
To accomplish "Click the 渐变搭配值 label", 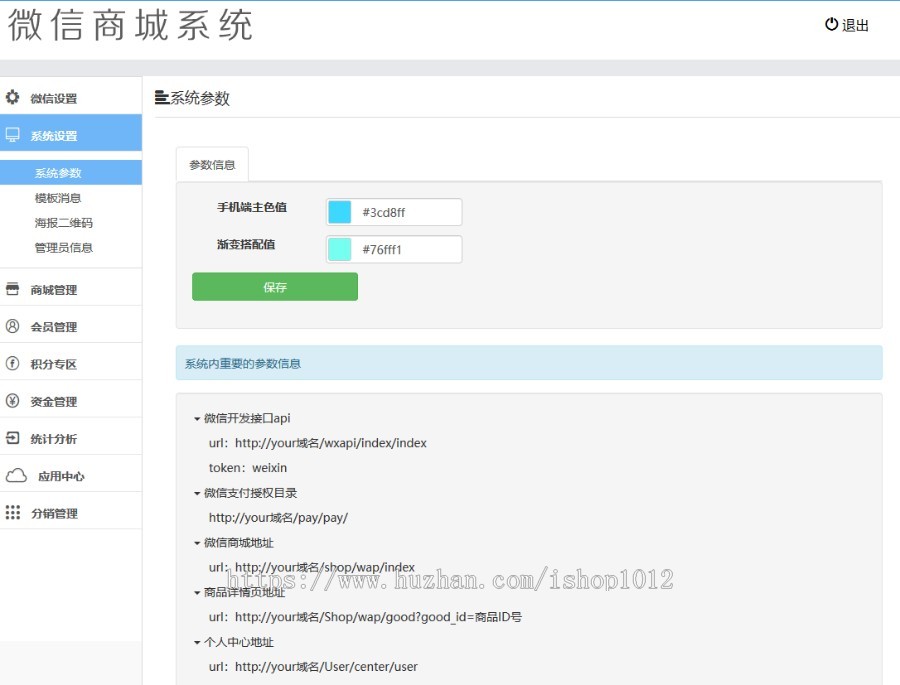I will pyautogui.click(x=246, y=244).
